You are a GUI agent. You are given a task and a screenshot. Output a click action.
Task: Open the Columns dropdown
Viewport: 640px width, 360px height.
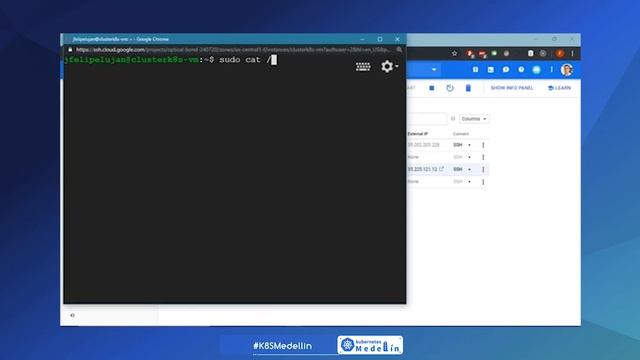pyautogui.click(x=473, y=119)
